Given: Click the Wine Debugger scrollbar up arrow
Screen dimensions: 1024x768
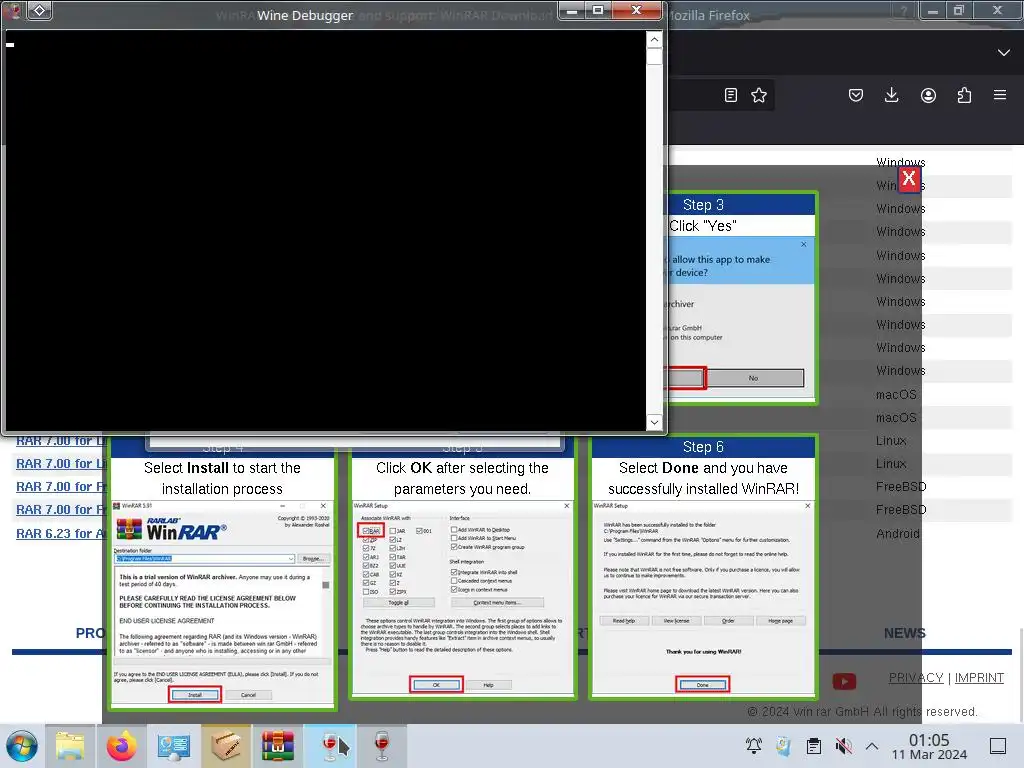Looking at the screenshot, I should (654, 40).
